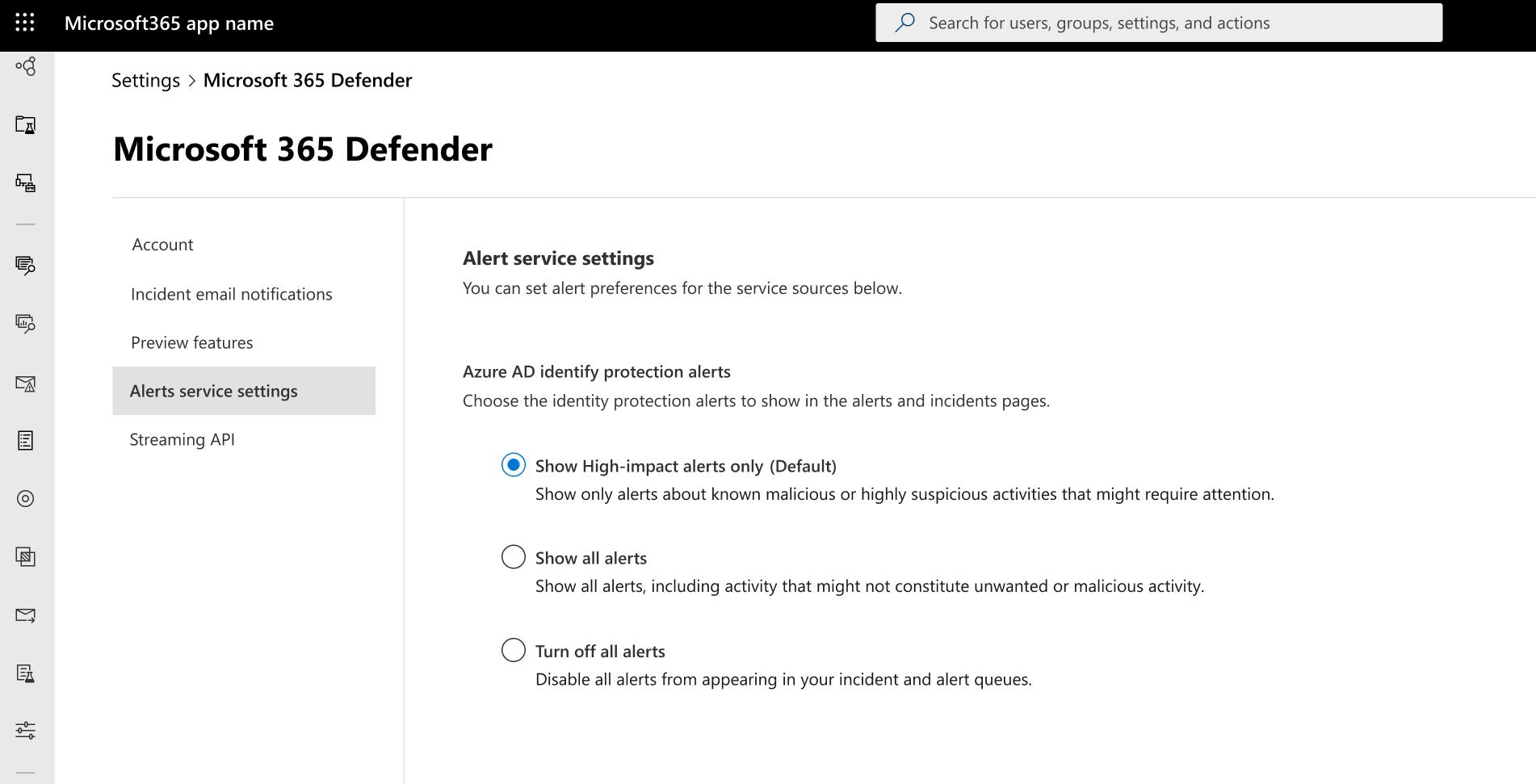Open the app launcher waffle grid
The width and height of the screenshot is (1536, 784).
pos(25,23)
